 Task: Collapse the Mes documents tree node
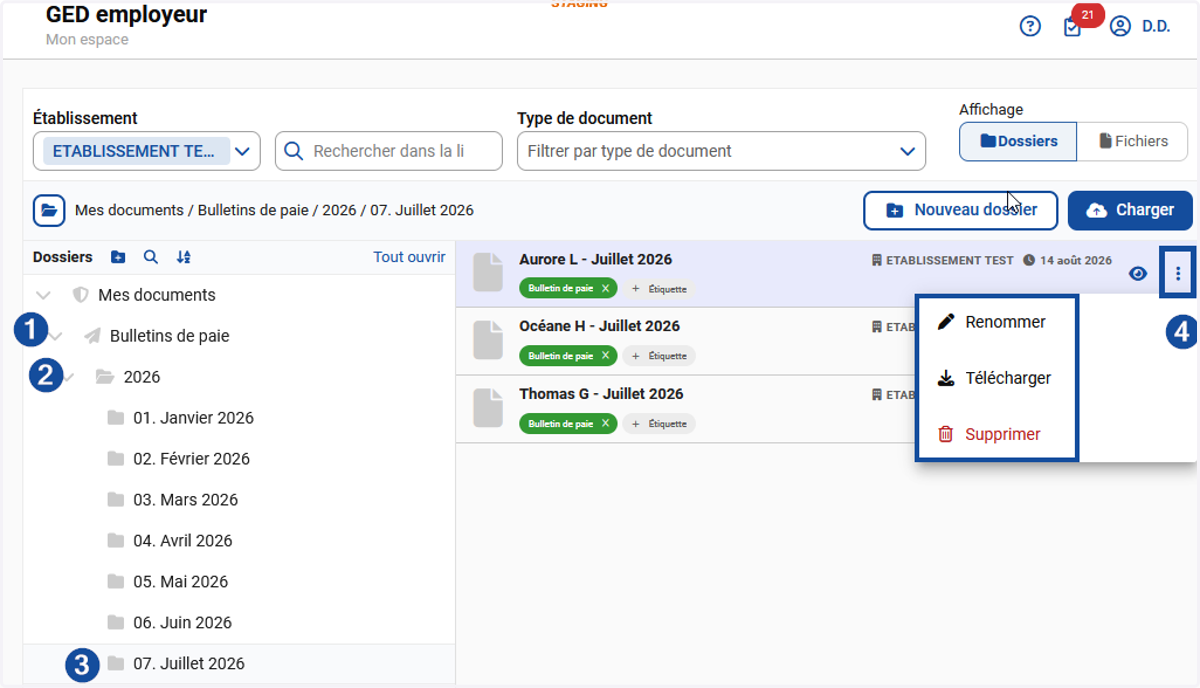point(43,295)
